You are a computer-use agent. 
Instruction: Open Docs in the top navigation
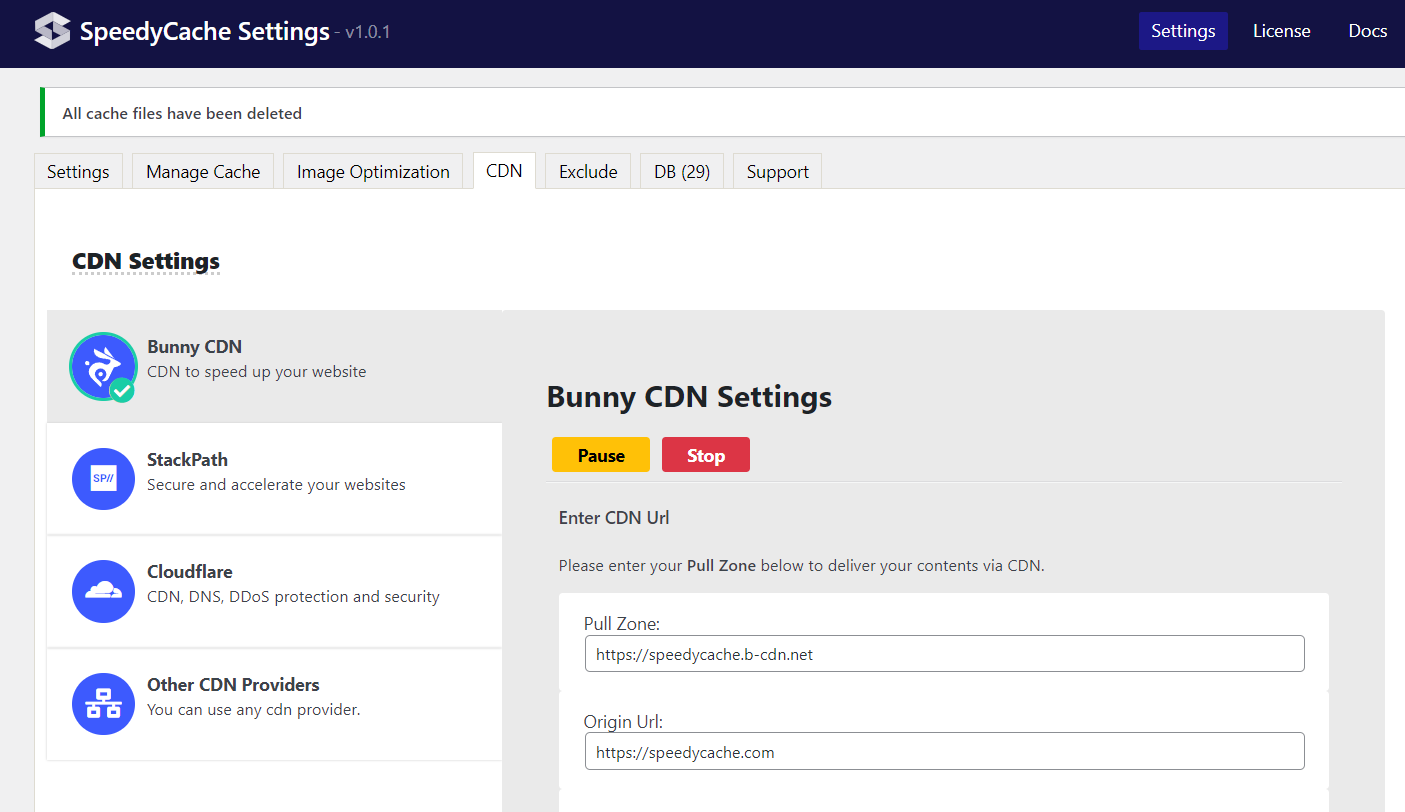point(1367,31)
